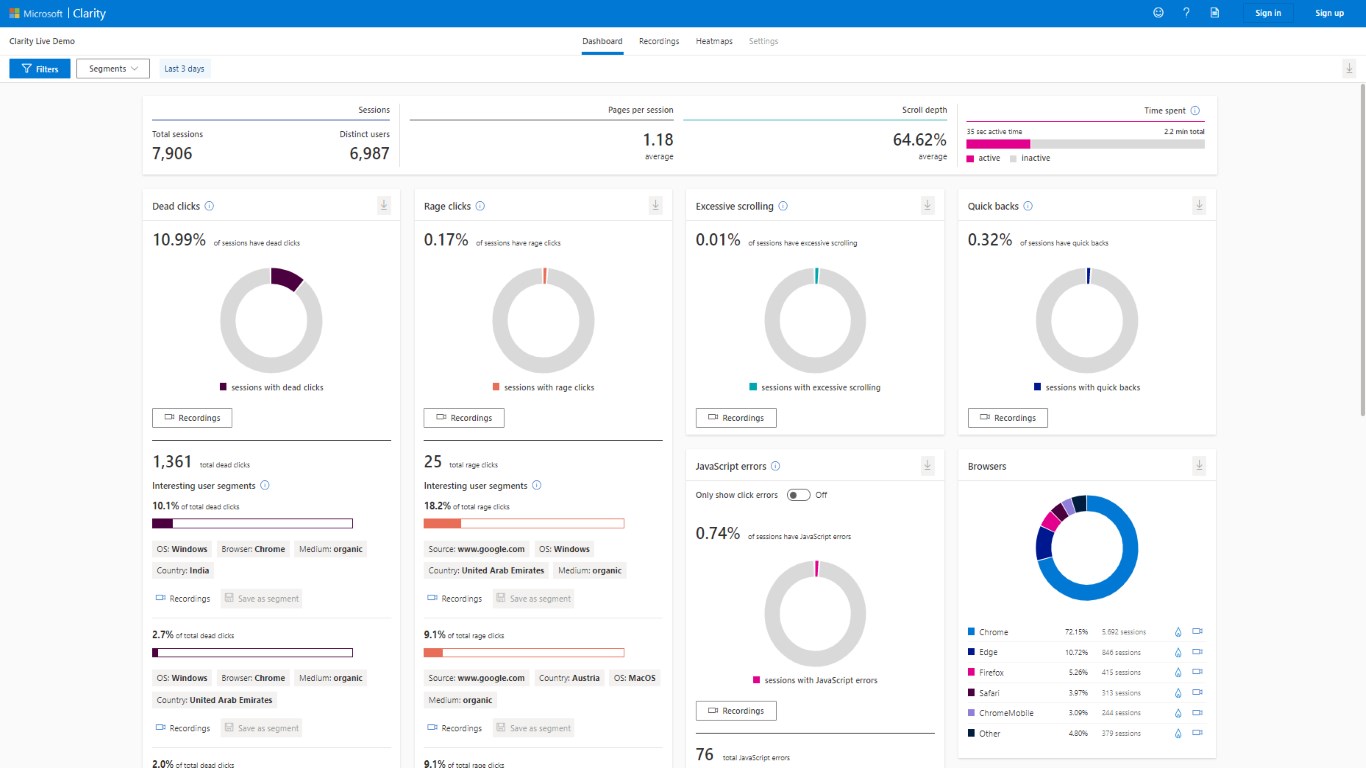This screenshot has width=1366, height=768.
Task: Switch to the Recordings tab
Action: (659, 41)
